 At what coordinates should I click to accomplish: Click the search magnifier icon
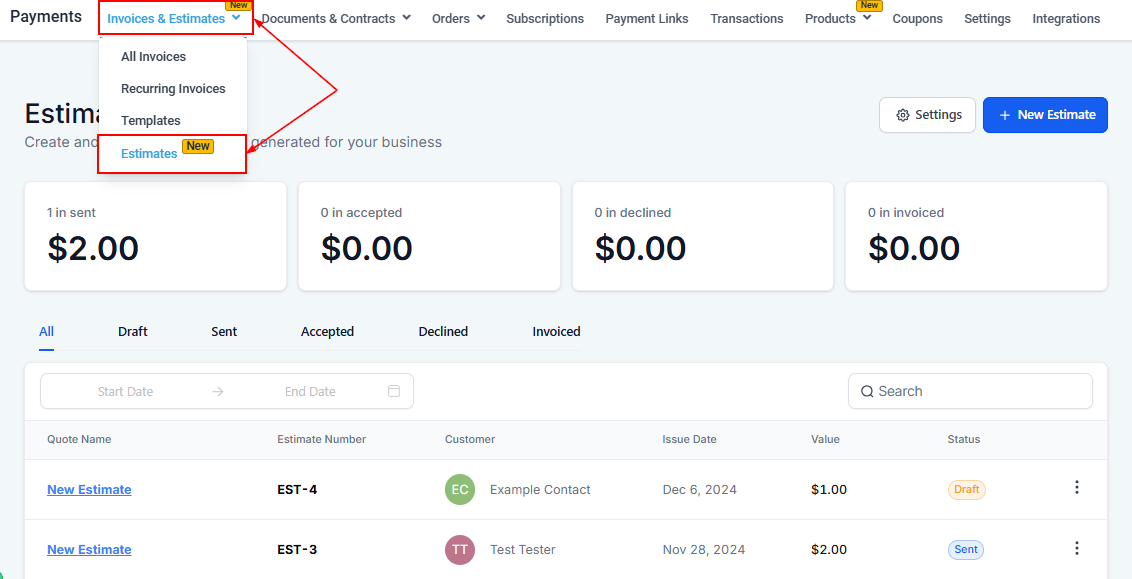pos(868,391)
